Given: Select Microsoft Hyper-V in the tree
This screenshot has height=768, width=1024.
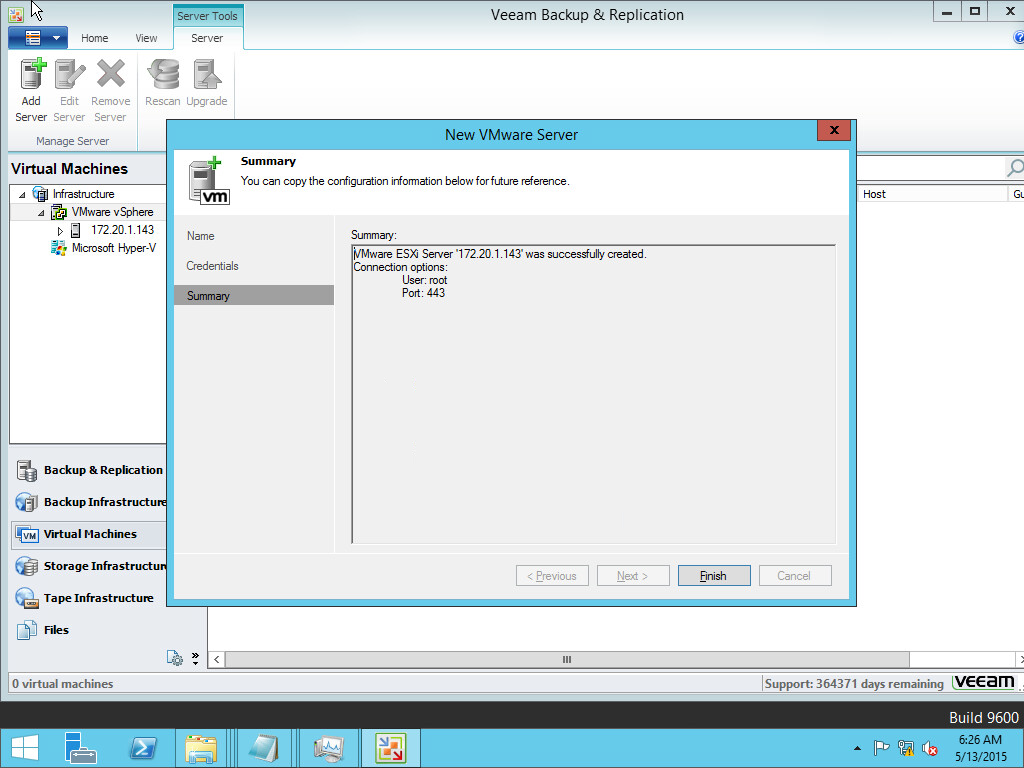Looking at the screenshot, I should 114,248.
